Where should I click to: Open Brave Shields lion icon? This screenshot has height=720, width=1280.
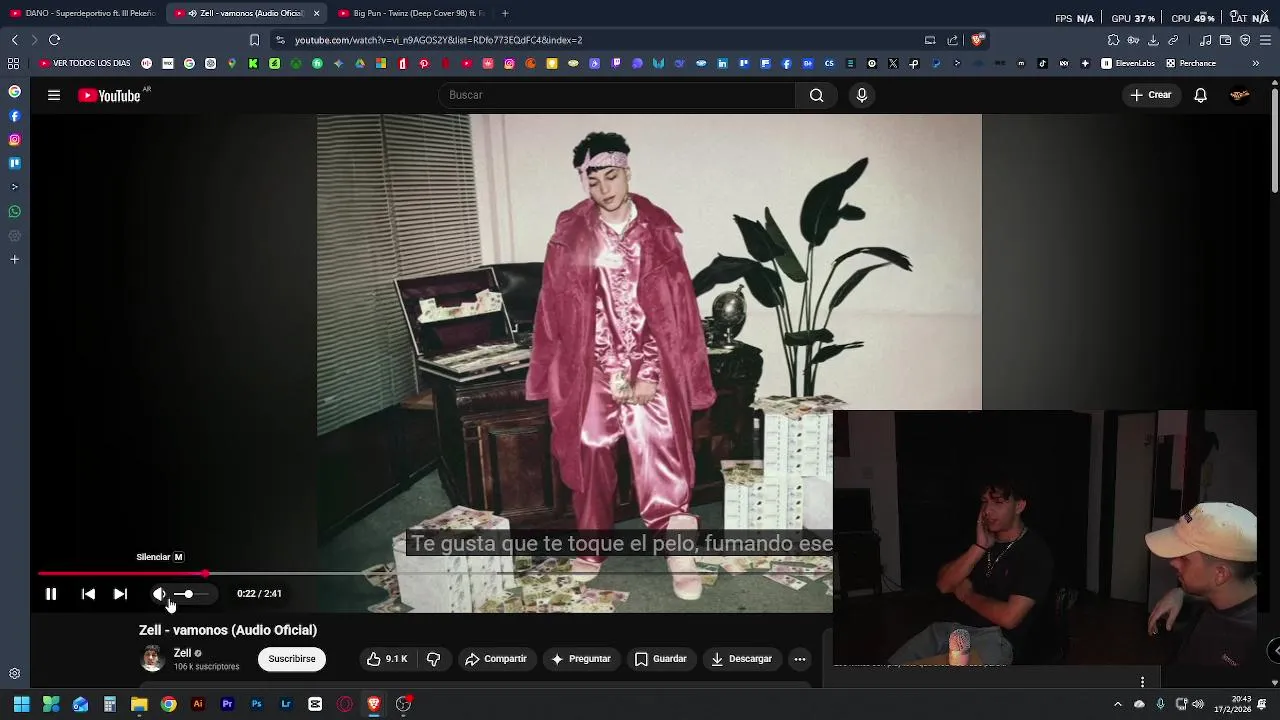pyautogui.click(x=977, y=40)
